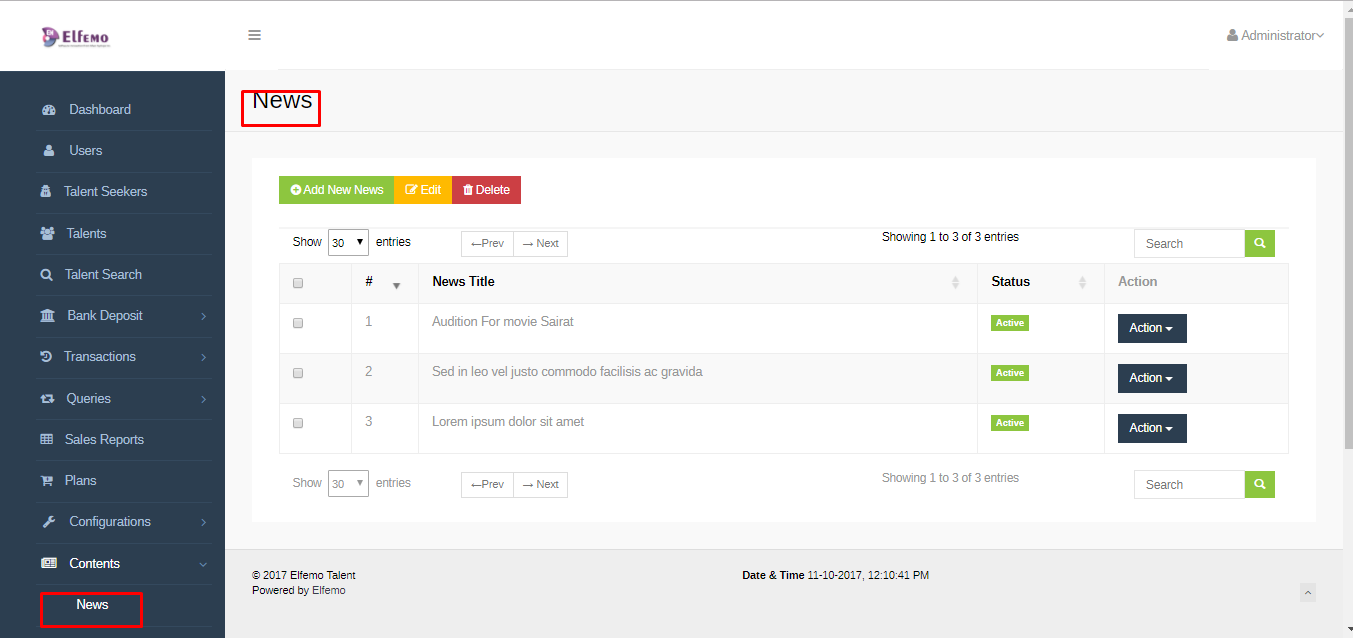Click the bottom Next pagination button

tap(540, 485)
